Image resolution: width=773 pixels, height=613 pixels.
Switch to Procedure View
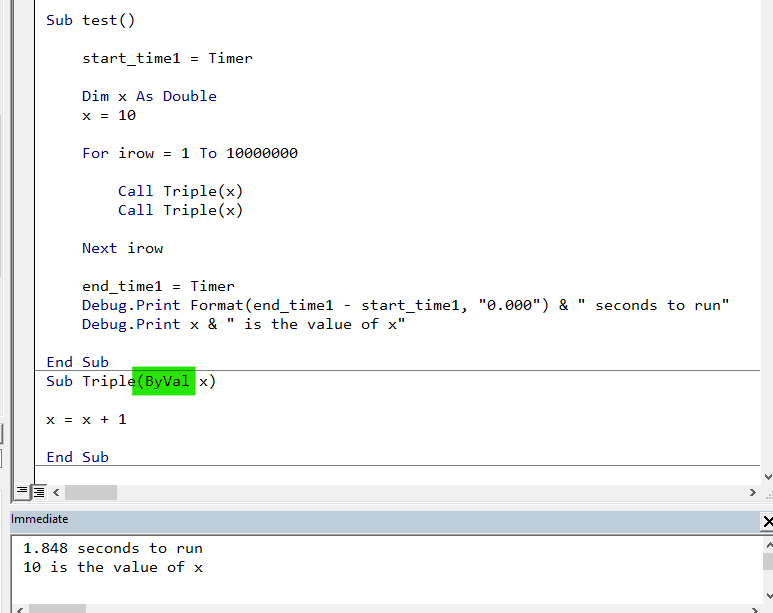pos(22,492)
